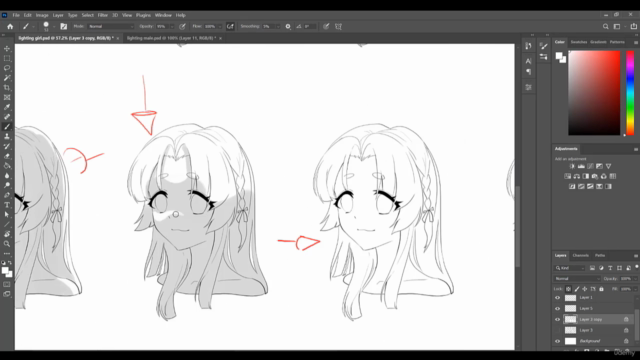Select the Eyedropper tool
The width and height of the screenshot is (640, 360).
click(x=7, y=107)
